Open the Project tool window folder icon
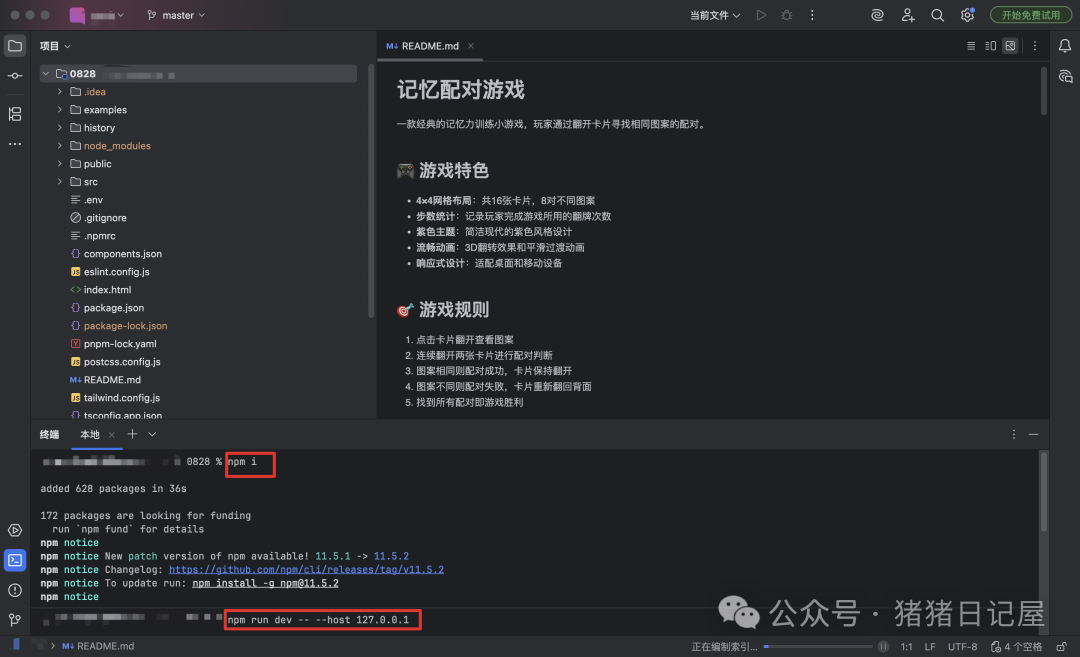1080x657 pixels. (x=14, y=45)
